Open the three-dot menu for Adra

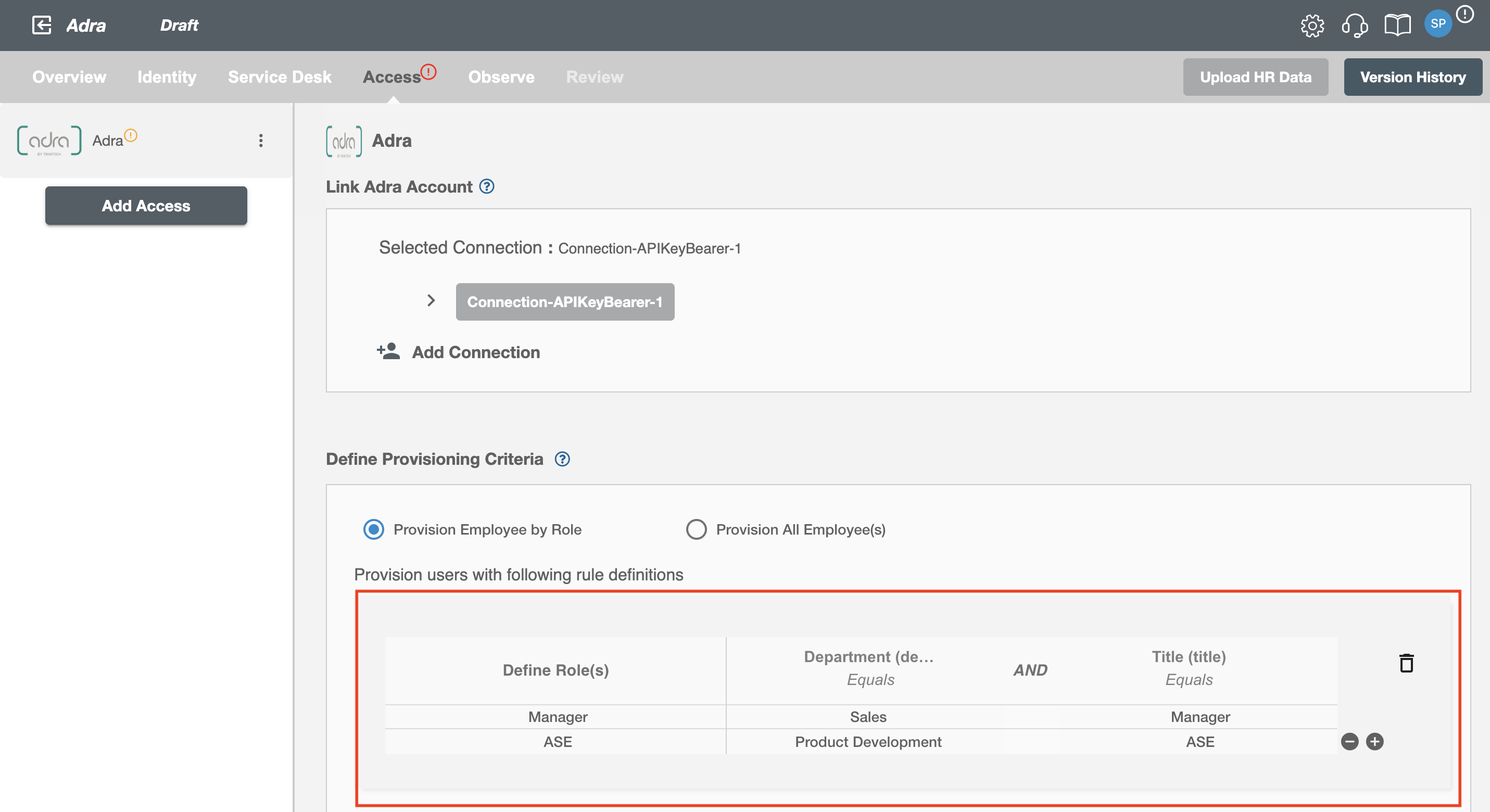tap(261, 141)
